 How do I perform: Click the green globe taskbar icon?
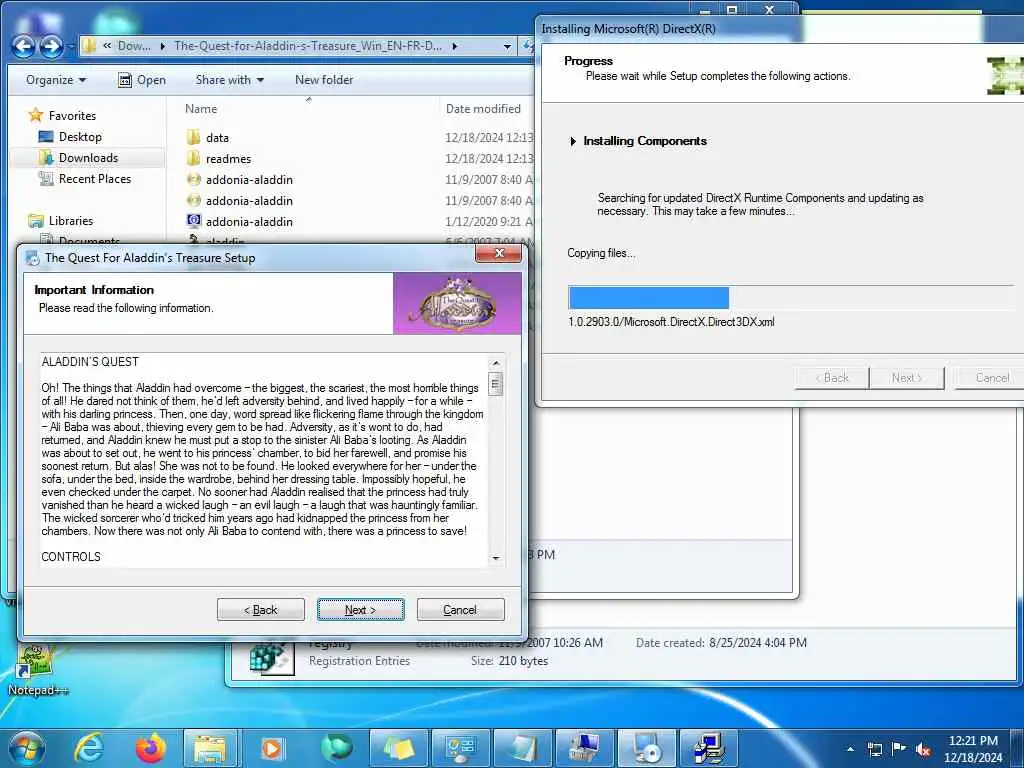point(336,748)
